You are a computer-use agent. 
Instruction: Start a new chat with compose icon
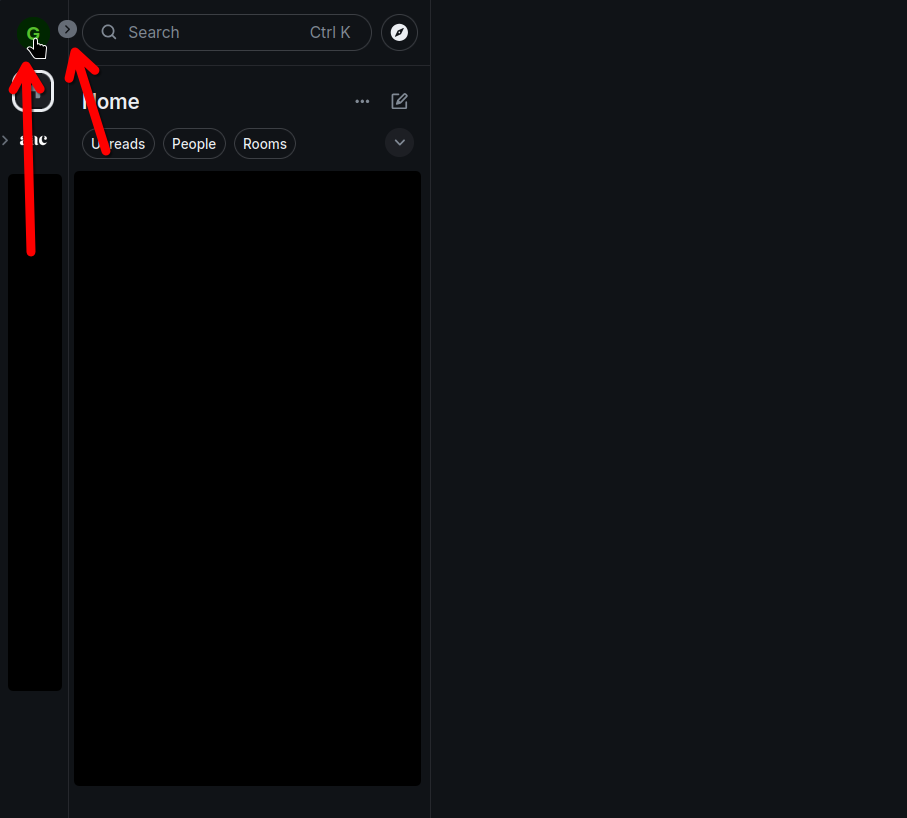(x=399, y=101)
